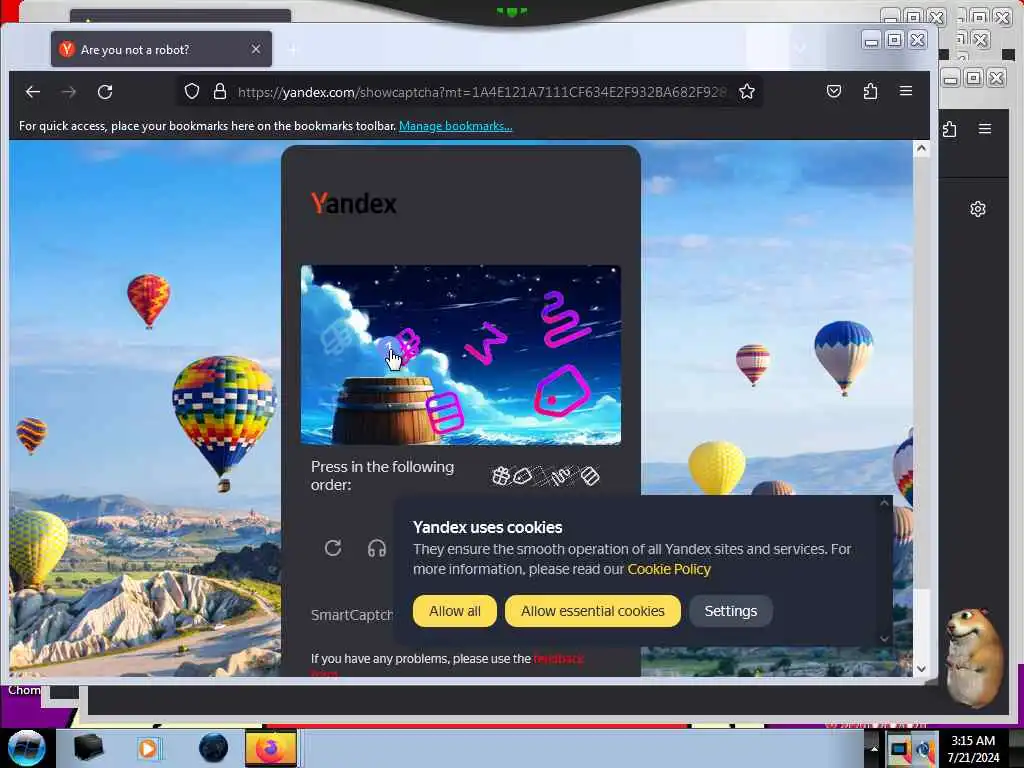
Task: Click Allow essential cookies button
Action: tap(592, 611)
